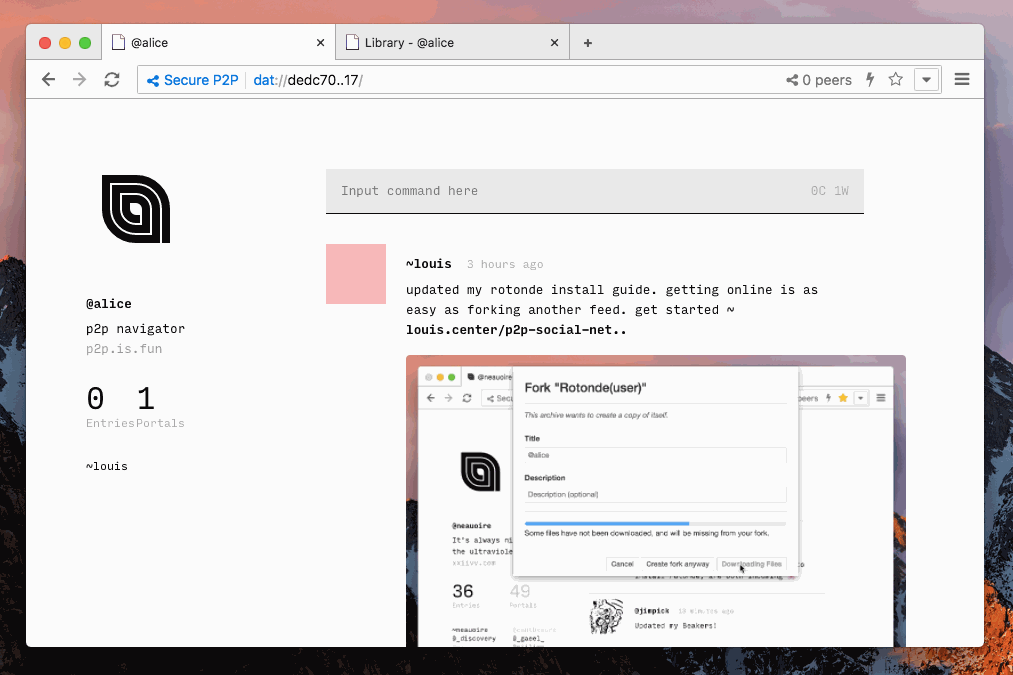This screenshot has height=675, width=1013.
Task: Open a new tab with the plus button
Action: 588,43
